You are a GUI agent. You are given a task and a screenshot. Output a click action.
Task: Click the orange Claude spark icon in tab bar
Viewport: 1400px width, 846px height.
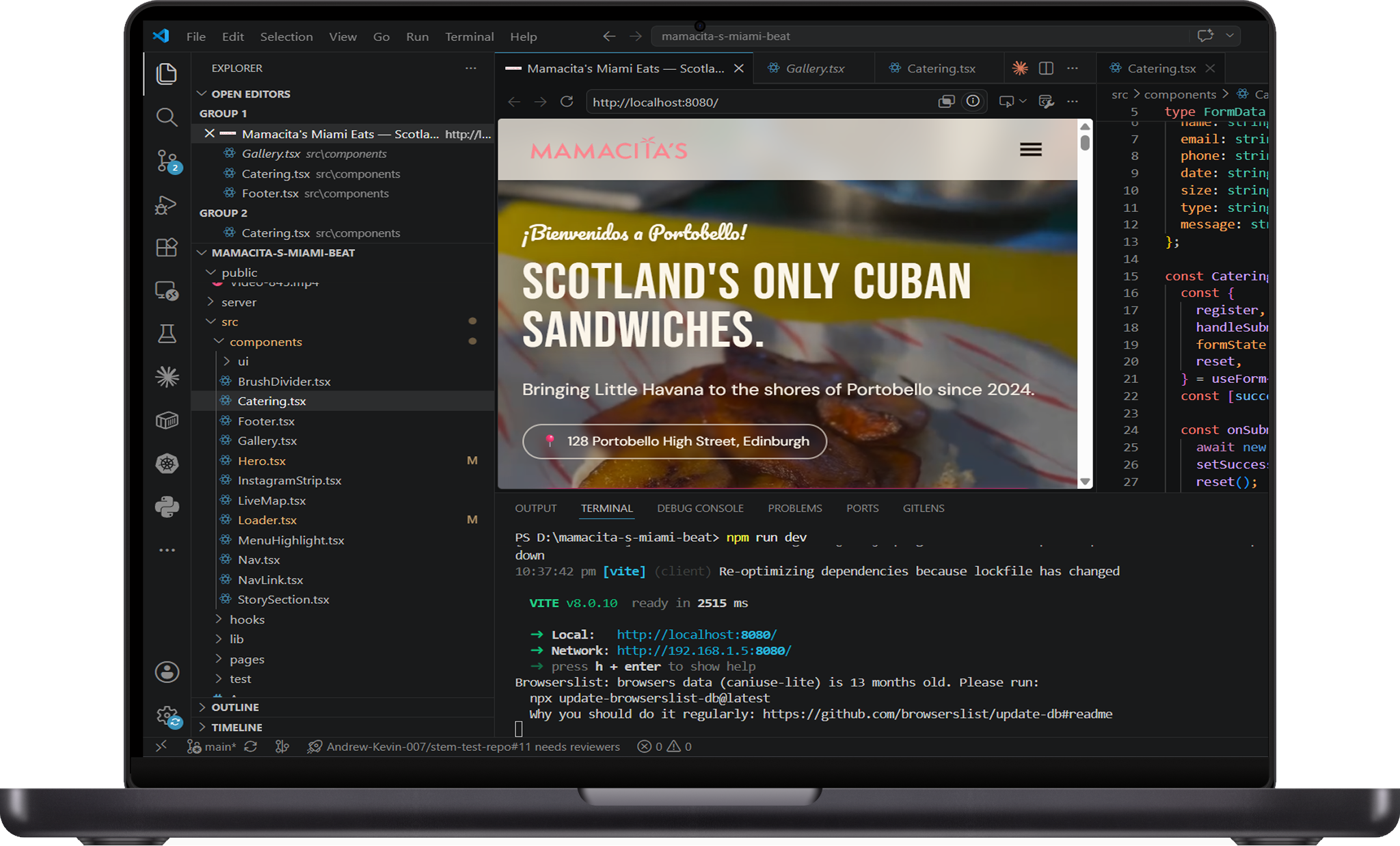1020,68
